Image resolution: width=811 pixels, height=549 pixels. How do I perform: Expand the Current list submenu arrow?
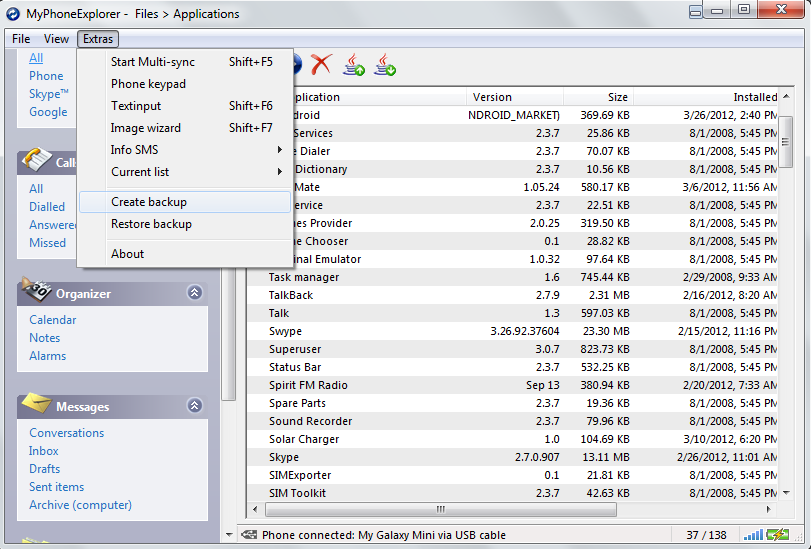pyautogui.click(x=279, y=171)
